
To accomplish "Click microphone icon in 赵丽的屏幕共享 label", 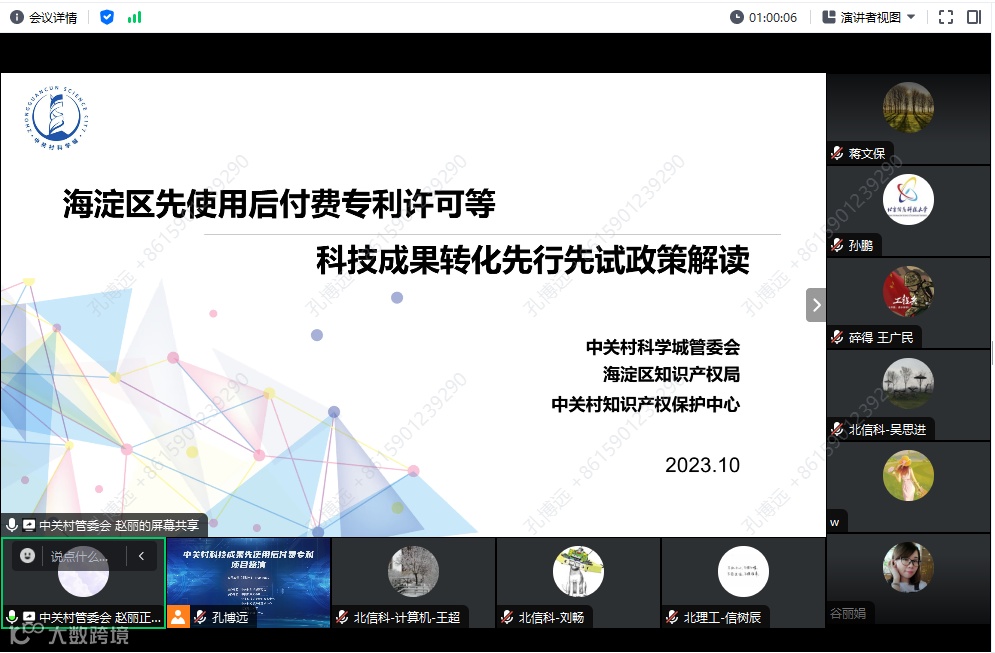I will coord(11,525).
